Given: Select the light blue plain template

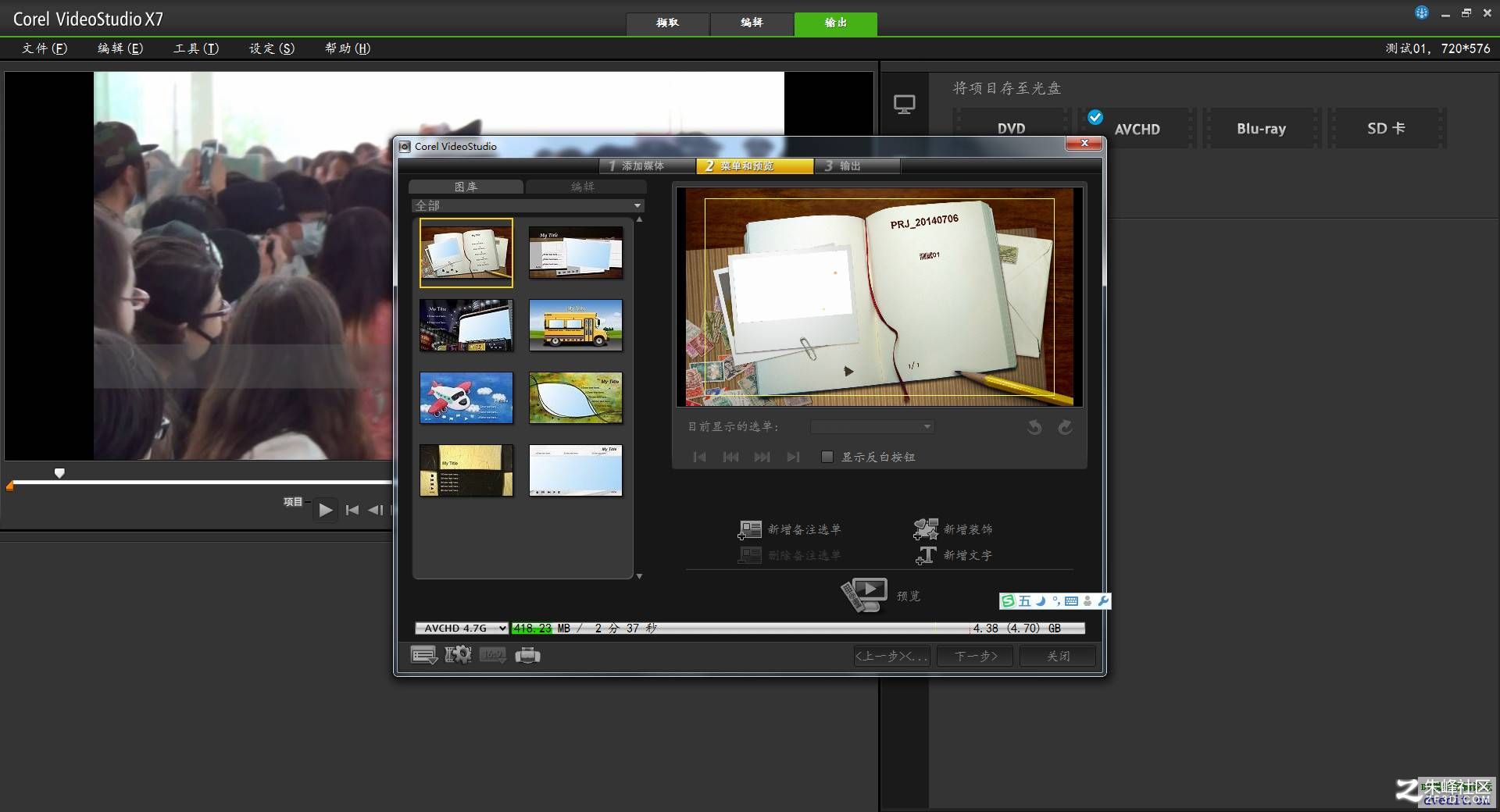Looking at the screenshot, I should tap(576, 470).
